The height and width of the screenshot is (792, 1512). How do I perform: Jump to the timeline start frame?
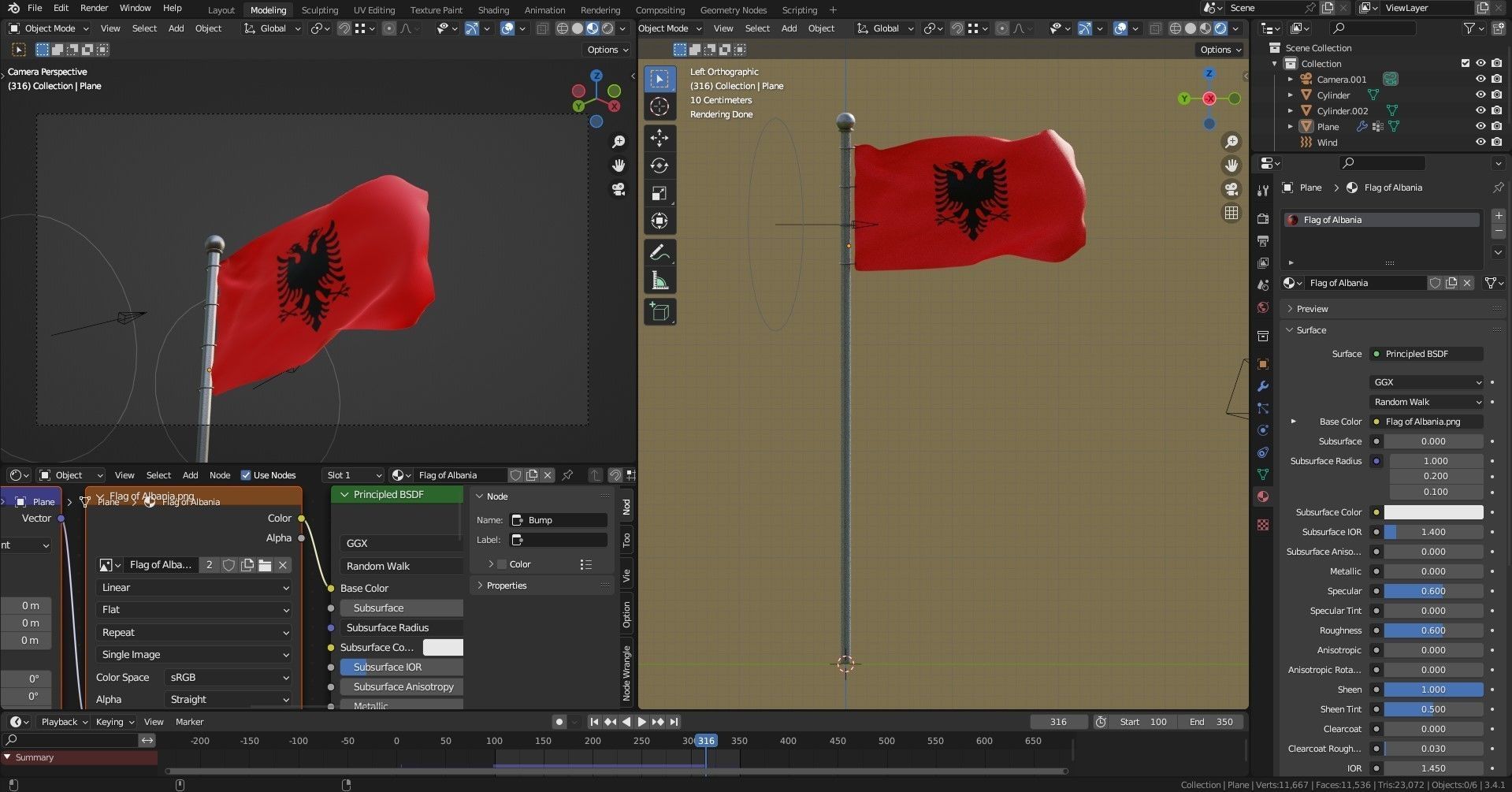click(594, 722)
